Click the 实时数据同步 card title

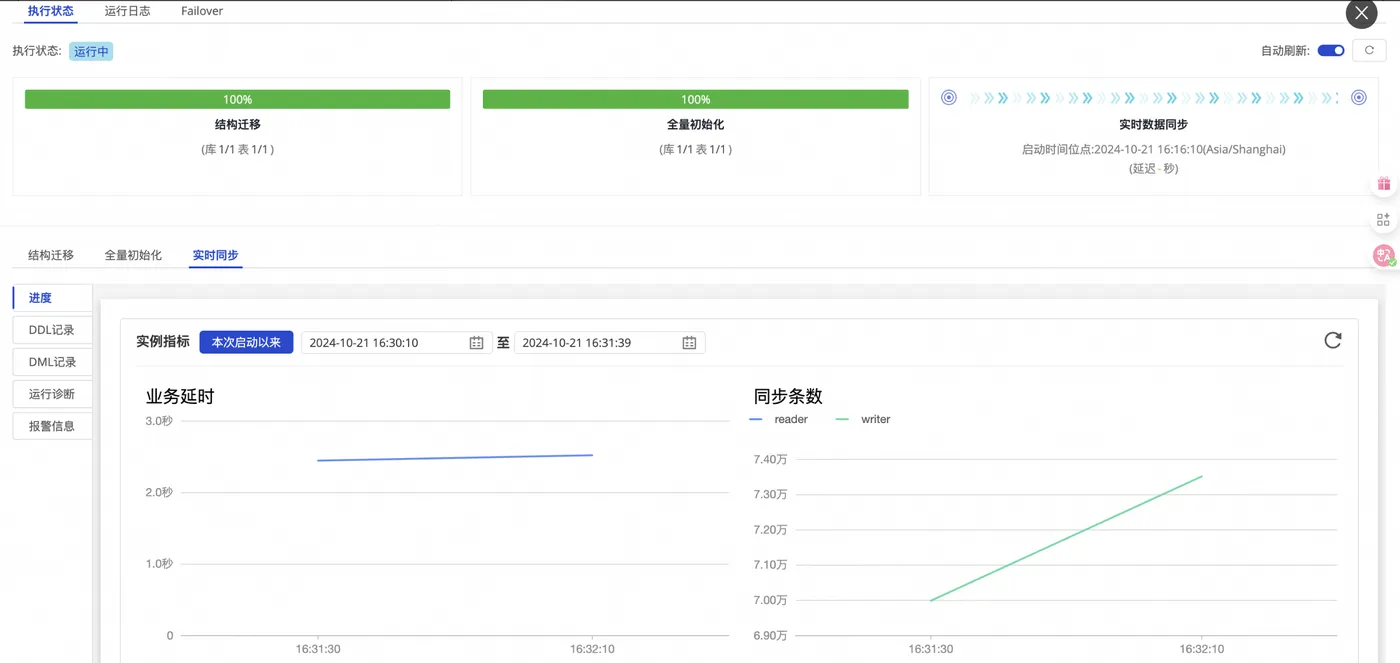pyautogui.click(x=1153, y=125)
